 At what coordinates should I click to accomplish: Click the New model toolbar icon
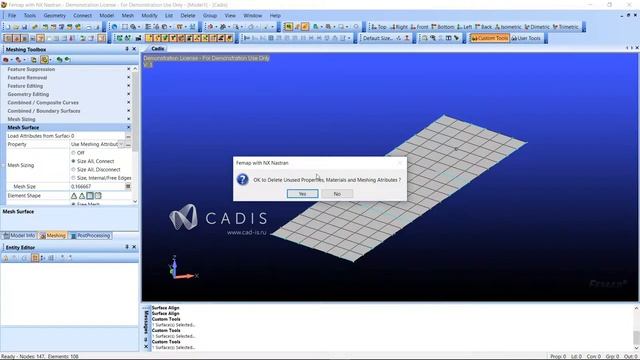point(8,27)
